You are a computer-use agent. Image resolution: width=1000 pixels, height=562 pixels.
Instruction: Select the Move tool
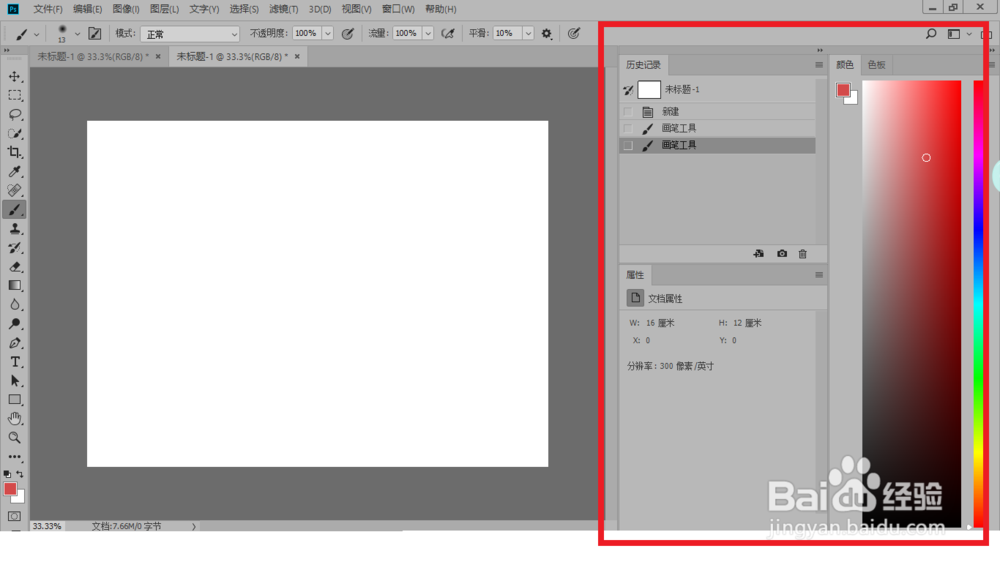(x=14, y=77)
